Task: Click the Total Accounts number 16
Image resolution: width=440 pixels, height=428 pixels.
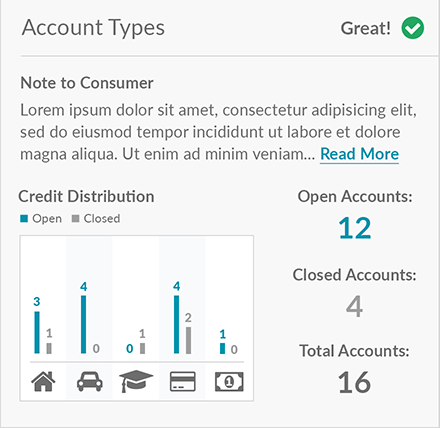Action: pyautogui.click(x=354, y=383)
